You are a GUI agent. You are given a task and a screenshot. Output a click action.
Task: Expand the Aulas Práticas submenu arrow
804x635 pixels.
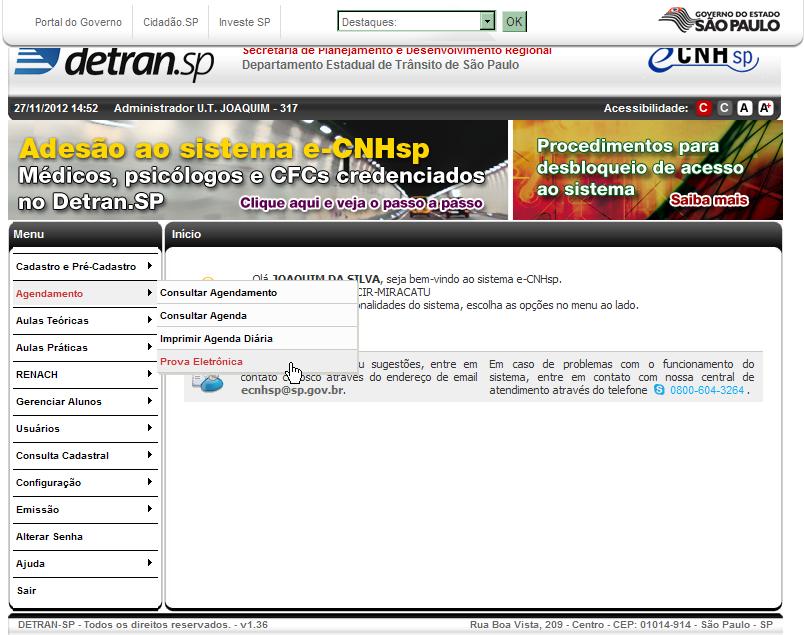point(149,347)
